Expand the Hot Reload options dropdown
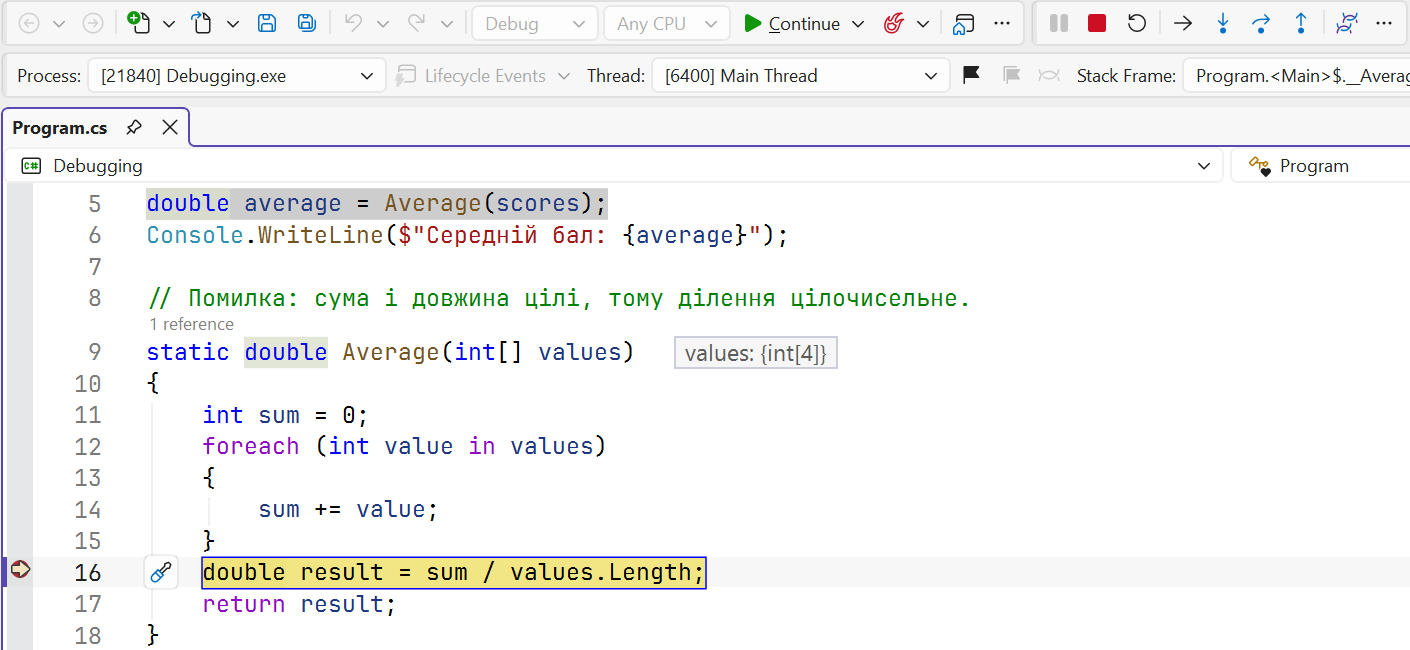 pyautogui.click(x=922, y=23)
